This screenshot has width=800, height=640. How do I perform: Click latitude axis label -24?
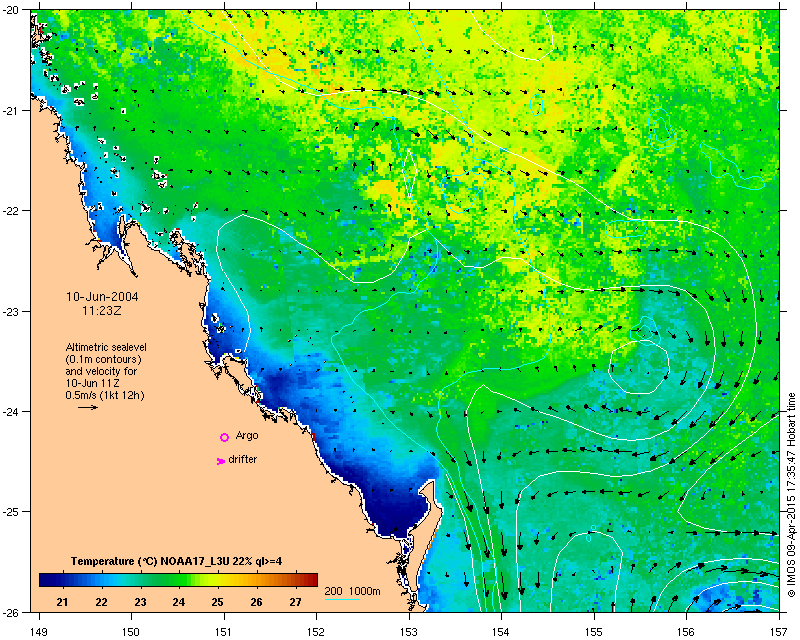[12, 412]
